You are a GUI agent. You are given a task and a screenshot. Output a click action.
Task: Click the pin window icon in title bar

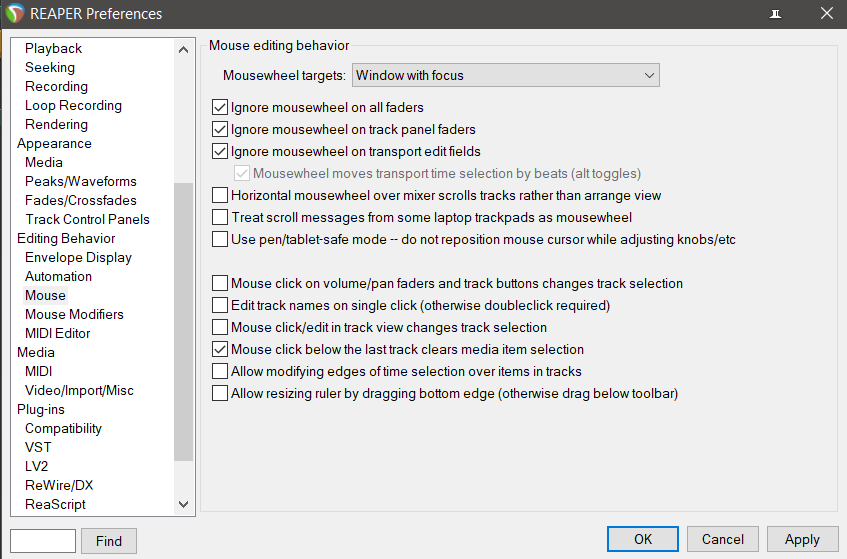pyautogui.click(x=775, y=14)
